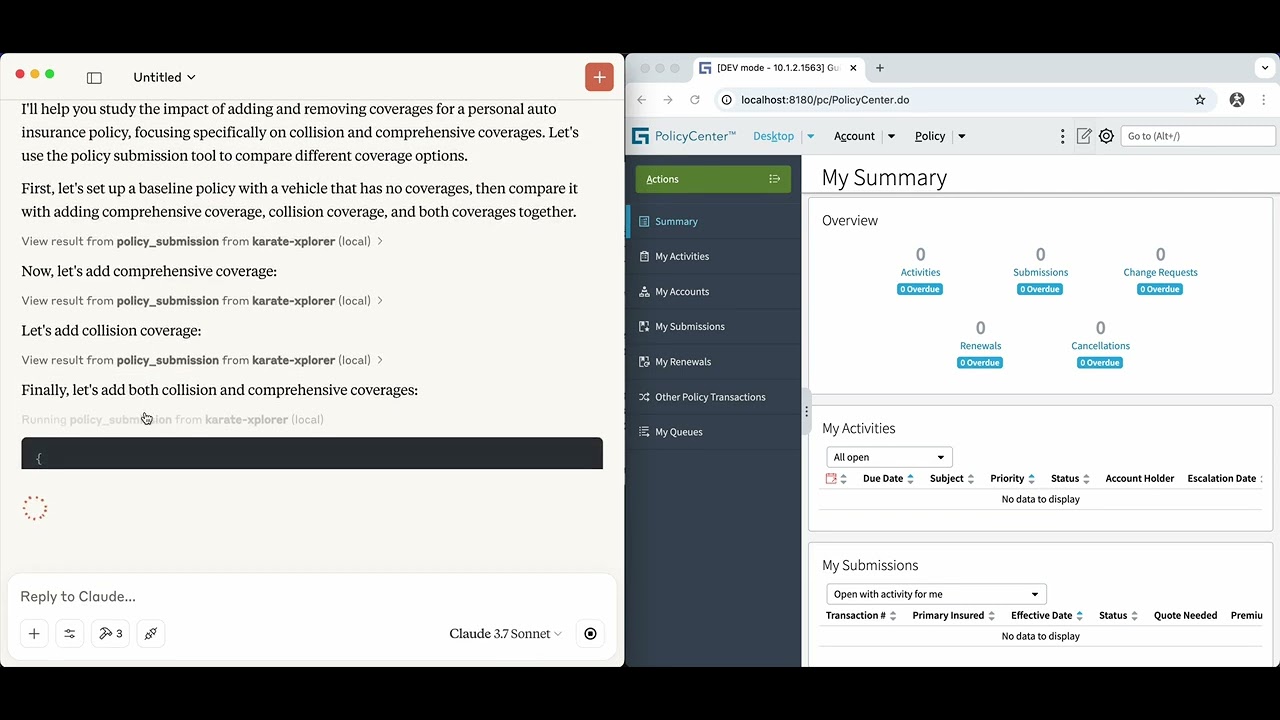Expand the Policy tab dropdown arrow

click(x=962, y=136)
